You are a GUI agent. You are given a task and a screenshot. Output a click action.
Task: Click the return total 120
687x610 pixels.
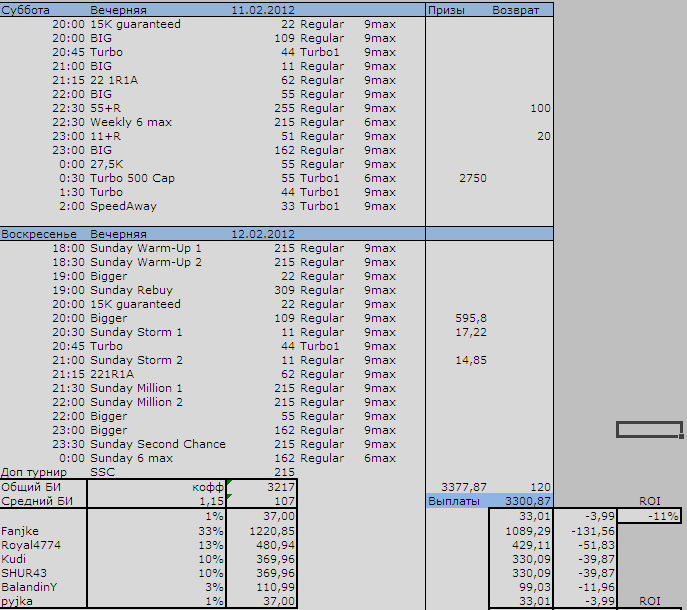point(540,487)
